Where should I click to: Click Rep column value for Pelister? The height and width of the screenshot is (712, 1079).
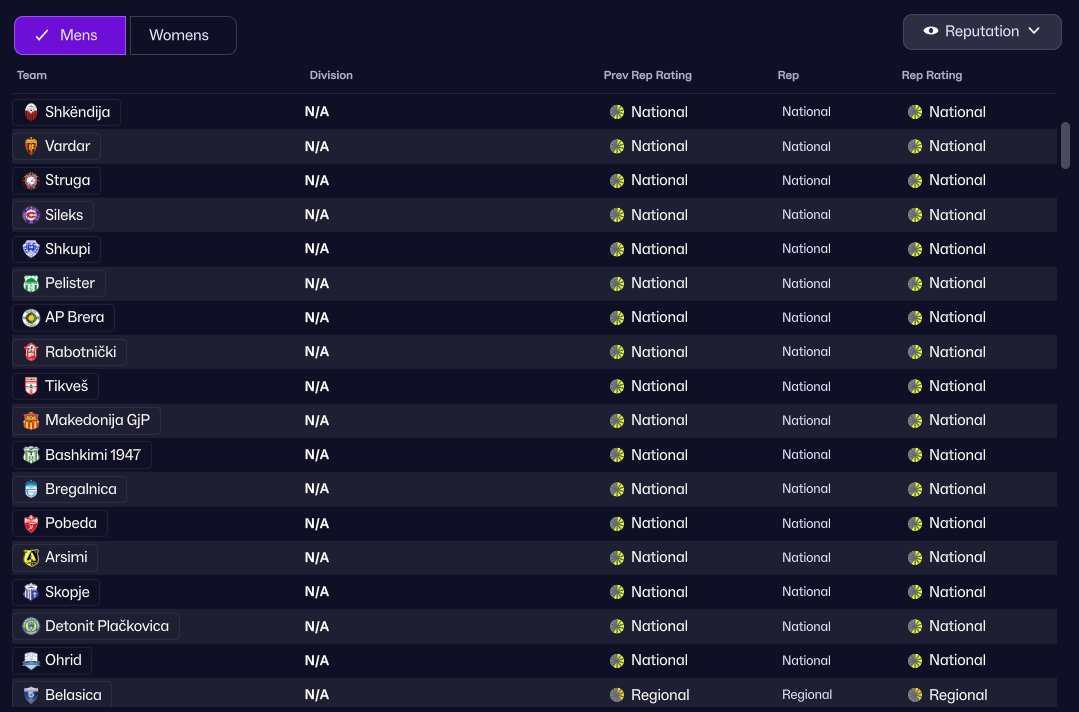(806, 283)
